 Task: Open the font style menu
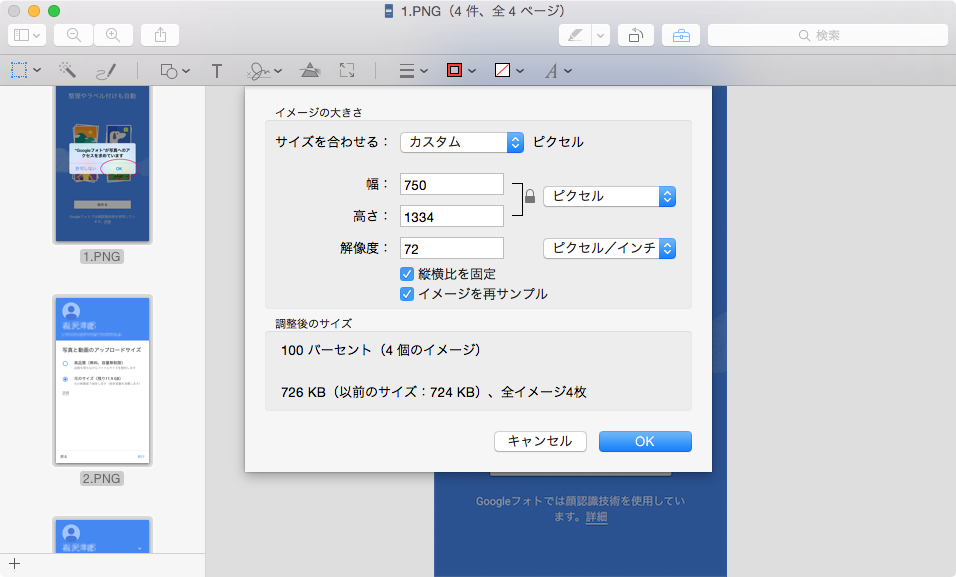click(558, 71)
